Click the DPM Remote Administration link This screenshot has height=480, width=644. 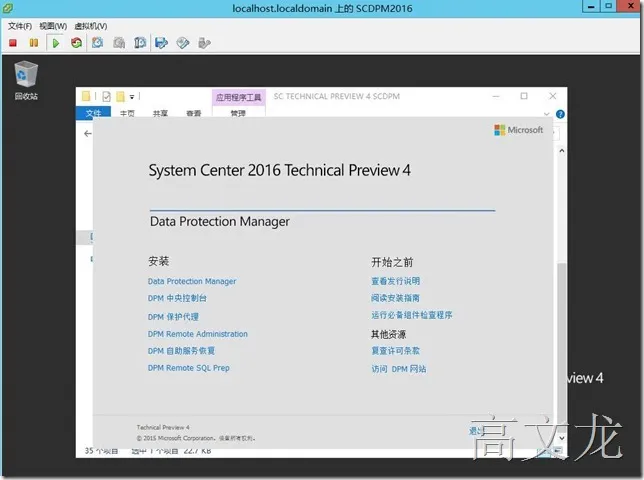point(198,334)
